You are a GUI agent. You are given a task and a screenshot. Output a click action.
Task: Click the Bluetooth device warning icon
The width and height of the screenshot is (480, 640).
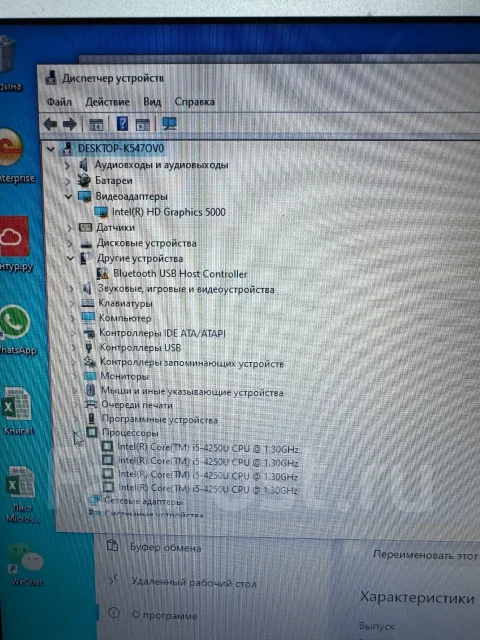click(x=102, y=273)
